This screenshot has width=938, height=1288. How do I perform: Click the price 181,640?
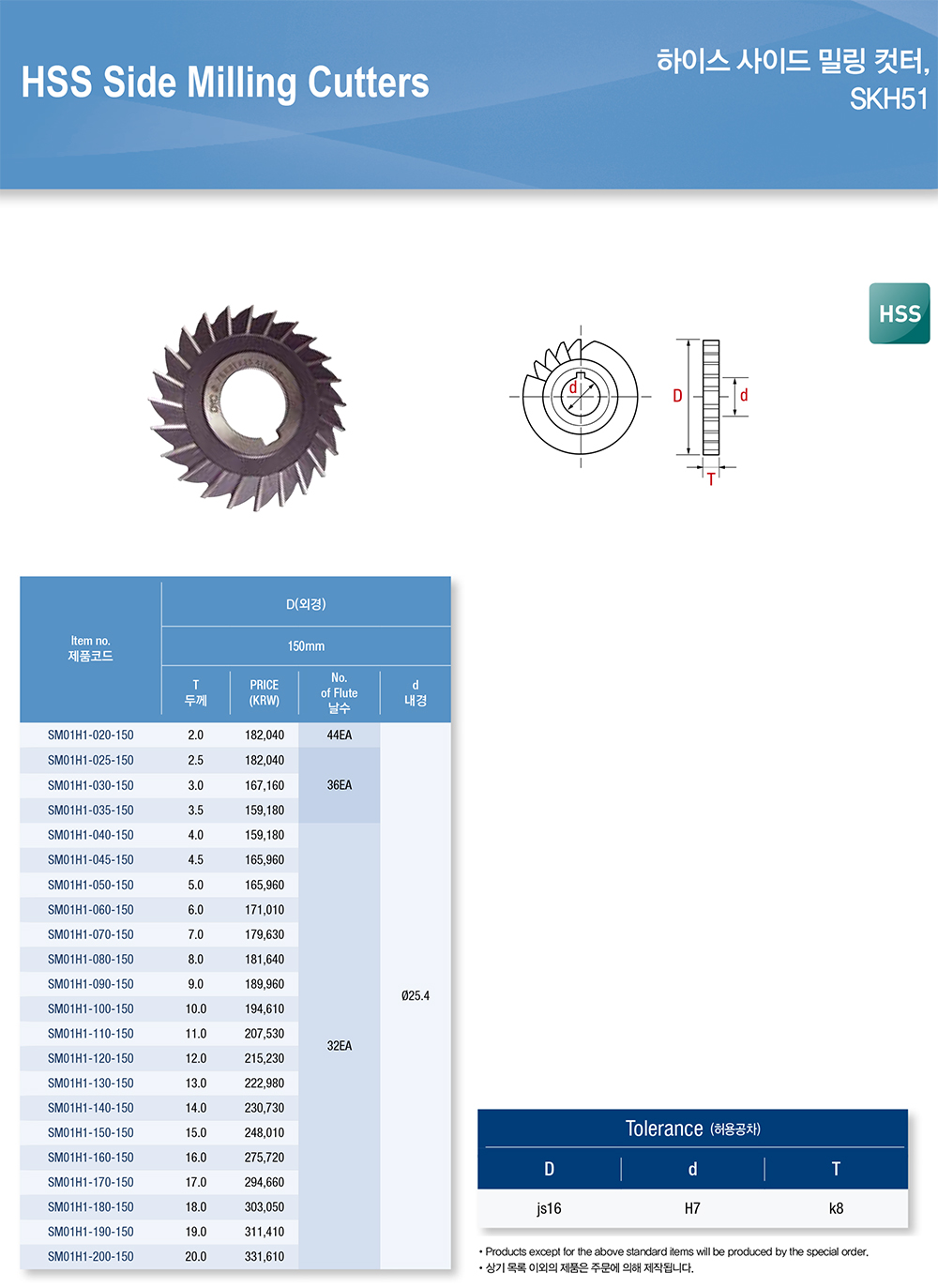(x=265, y=960)
